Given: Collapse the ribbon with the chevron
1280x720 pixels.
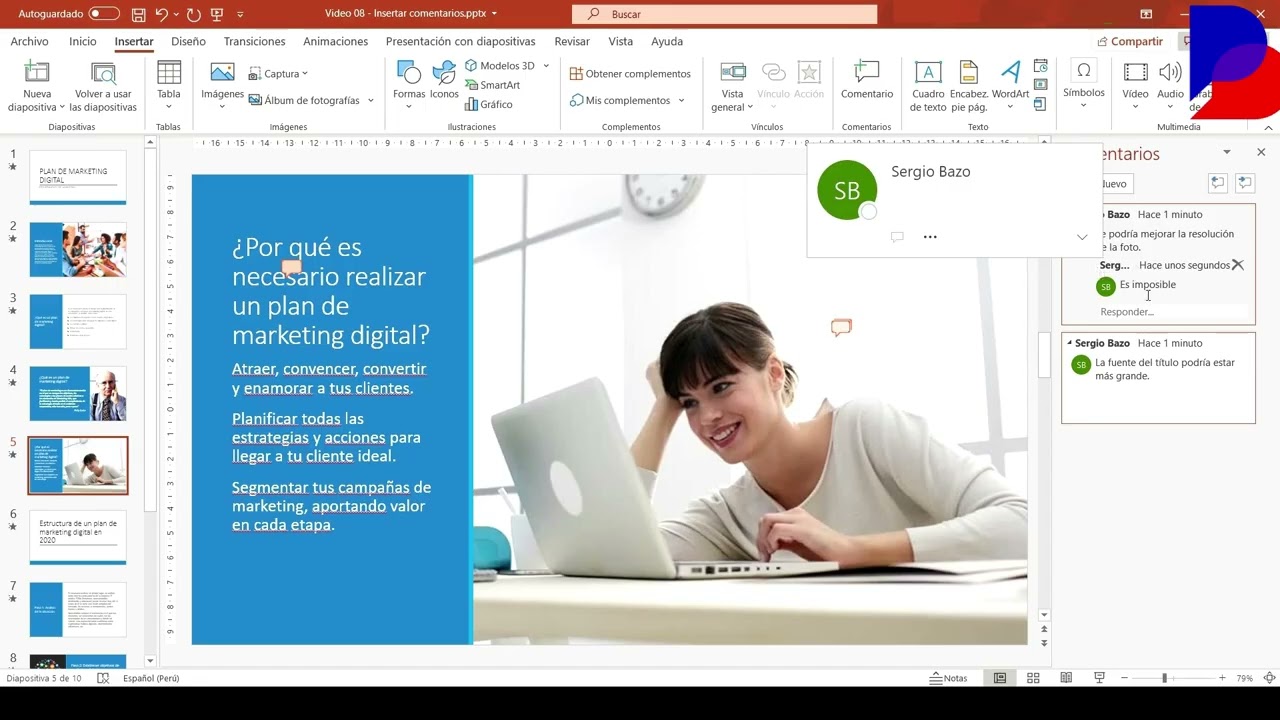Looking at the screenshot, I should tap(1267, 127).
